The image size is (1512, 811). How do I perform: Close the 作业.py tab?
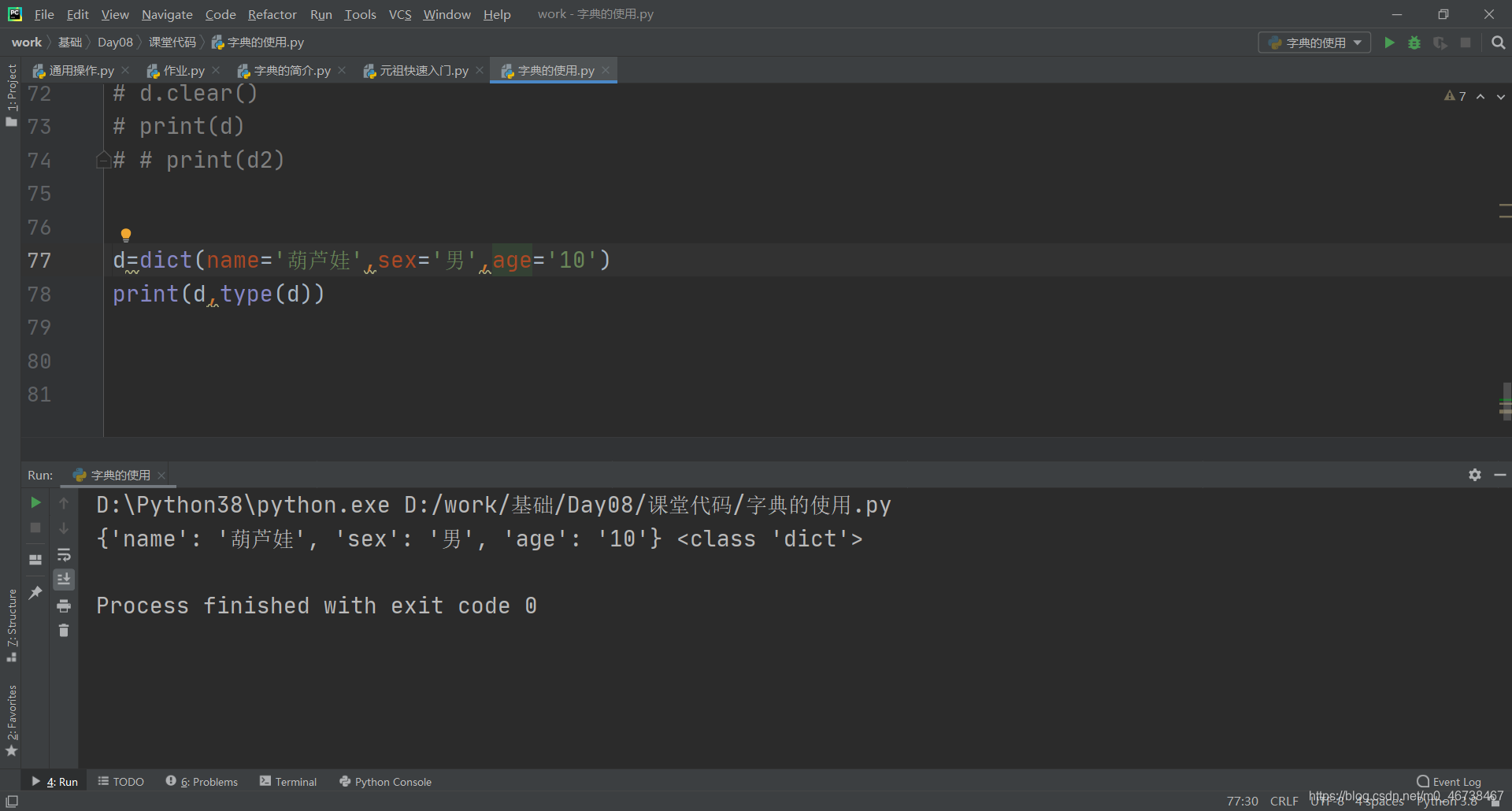[216, 70]
